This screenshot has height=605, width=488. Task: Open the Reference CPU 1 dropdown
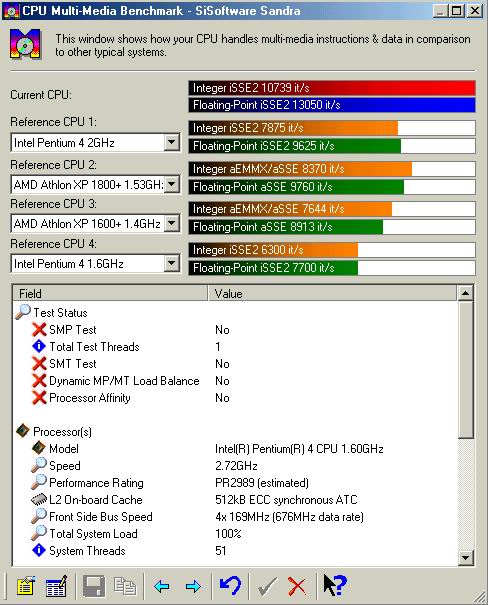(x=172, y=142)
